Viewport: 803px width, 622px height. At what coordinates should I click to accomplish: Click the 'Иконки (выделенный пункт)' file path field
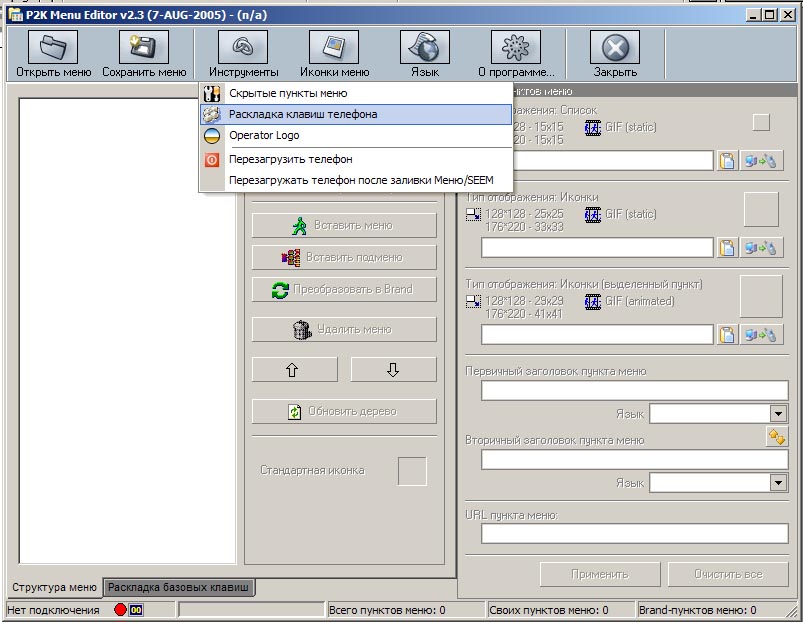click(x=597, y=335)
